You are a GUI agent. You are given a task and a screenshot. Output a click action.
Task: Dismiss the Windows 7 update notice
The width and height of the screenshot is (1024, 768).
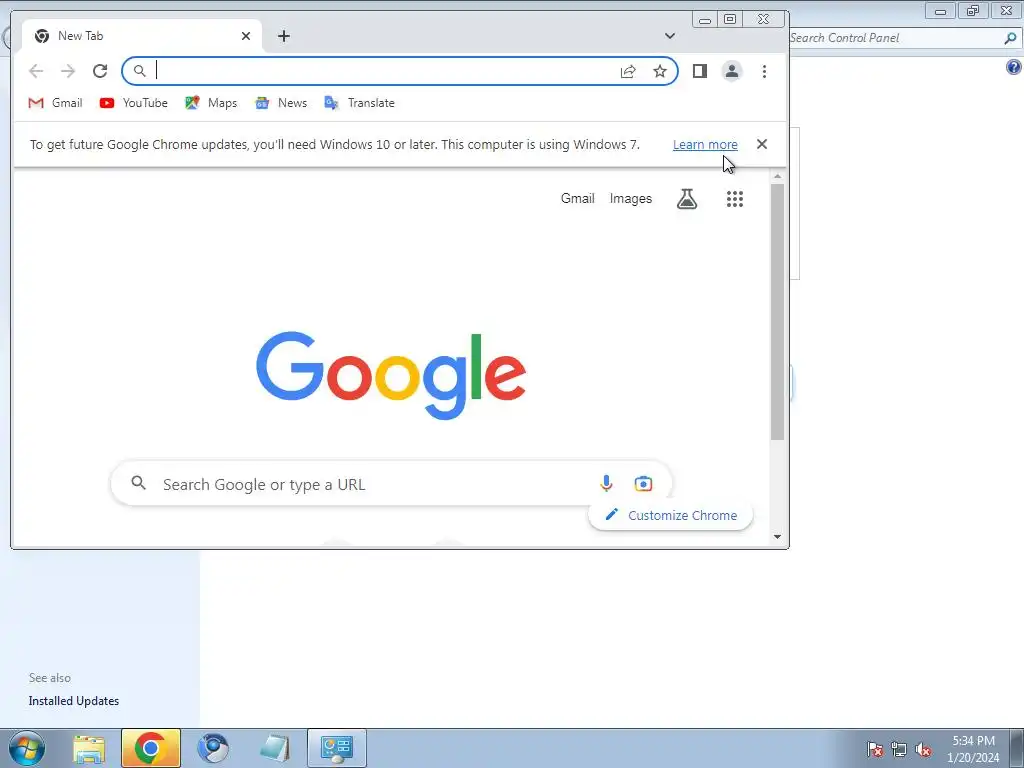click(x=761, y=144)
